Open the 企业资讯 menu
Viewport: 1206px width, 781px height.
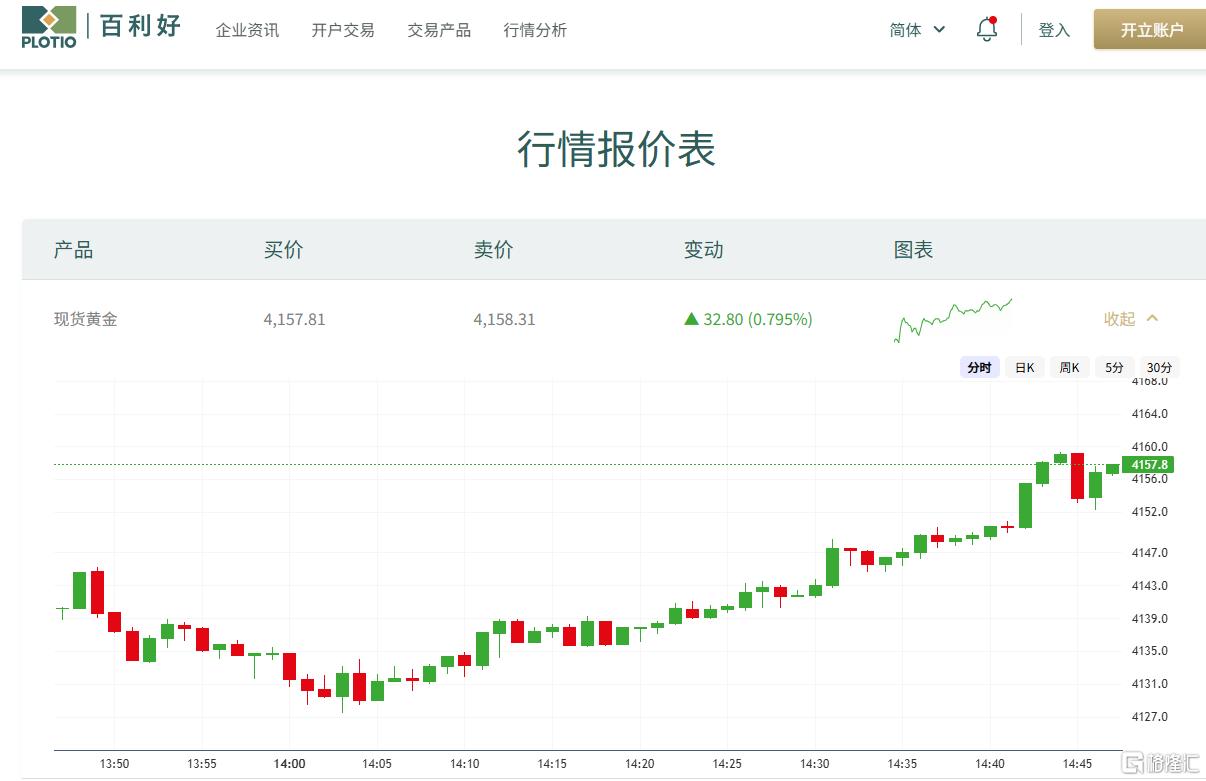tap(247, 30)
